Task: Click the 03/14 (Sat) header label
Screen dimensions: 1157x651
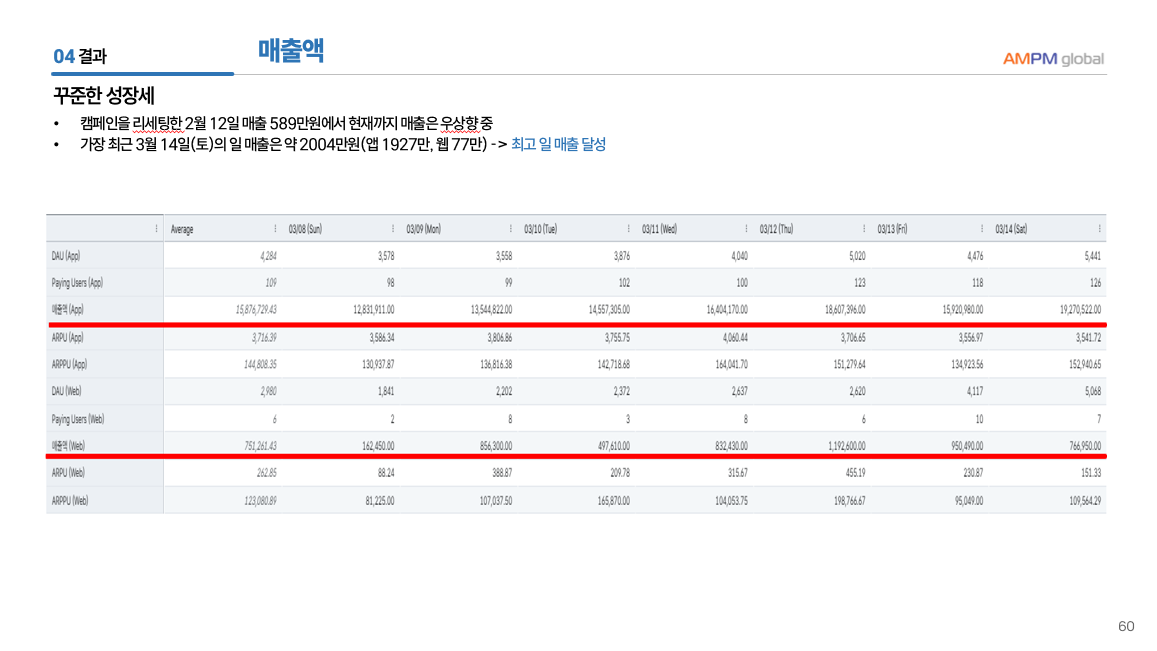Action: pos(1011,229)
